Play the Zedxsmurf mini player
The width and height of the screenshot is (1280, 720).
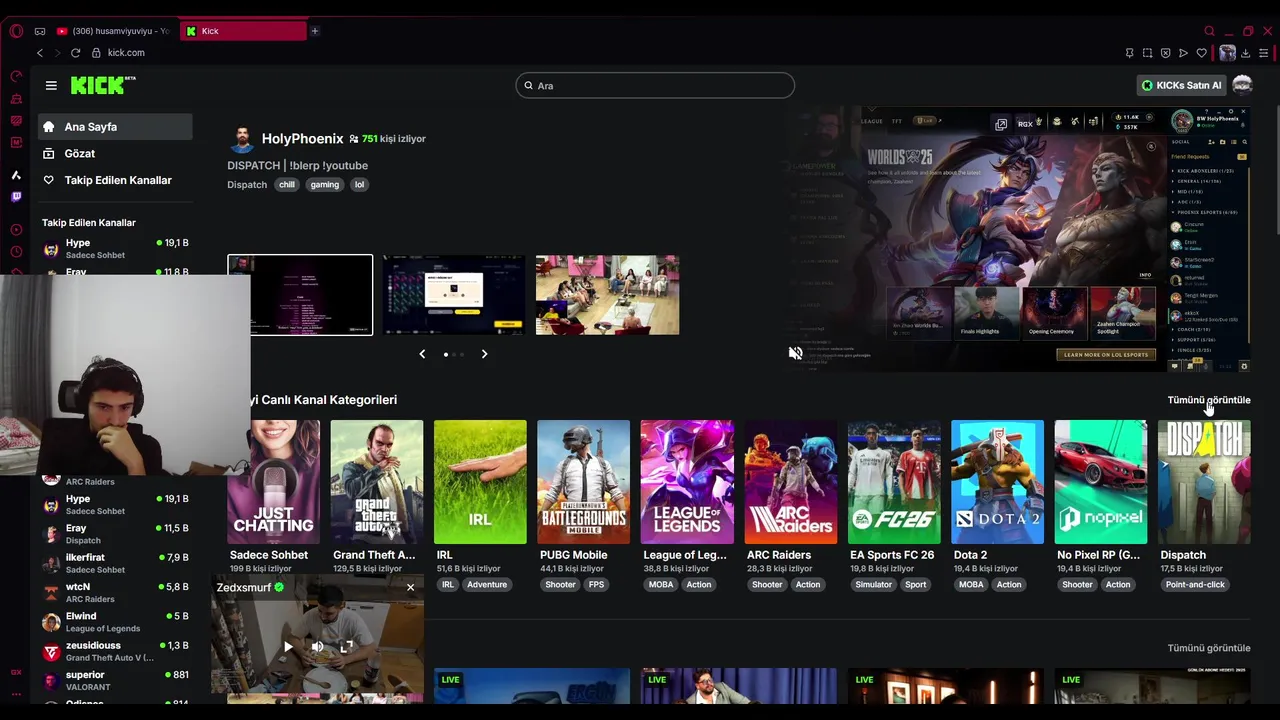coord(288,647)
